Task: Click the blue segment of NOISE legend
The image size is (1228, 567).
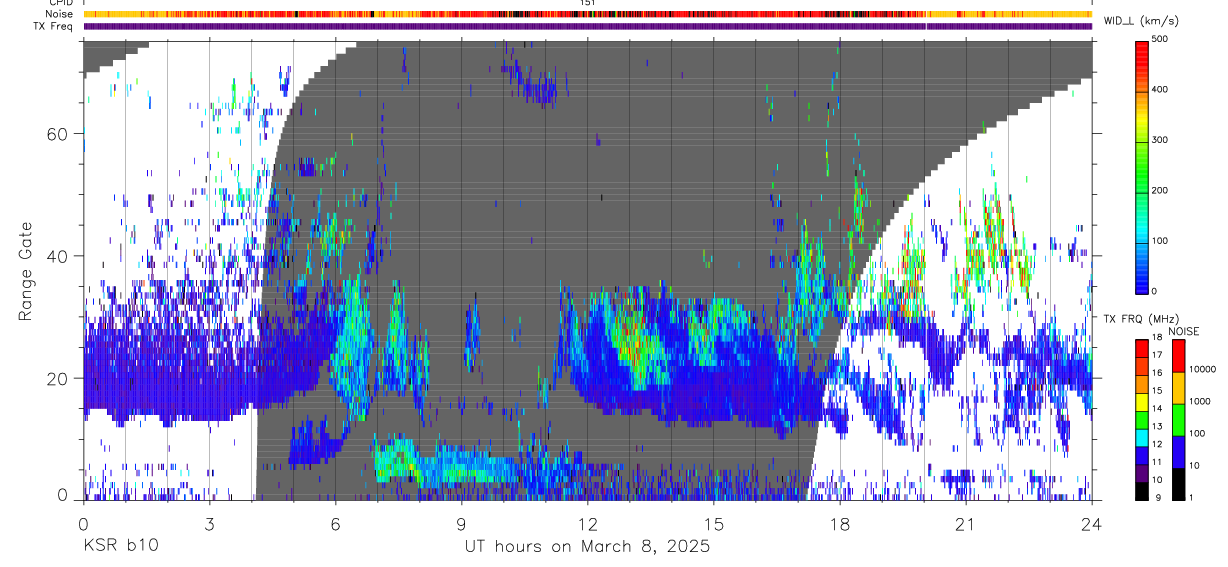Action: [x=1179, y=452]
